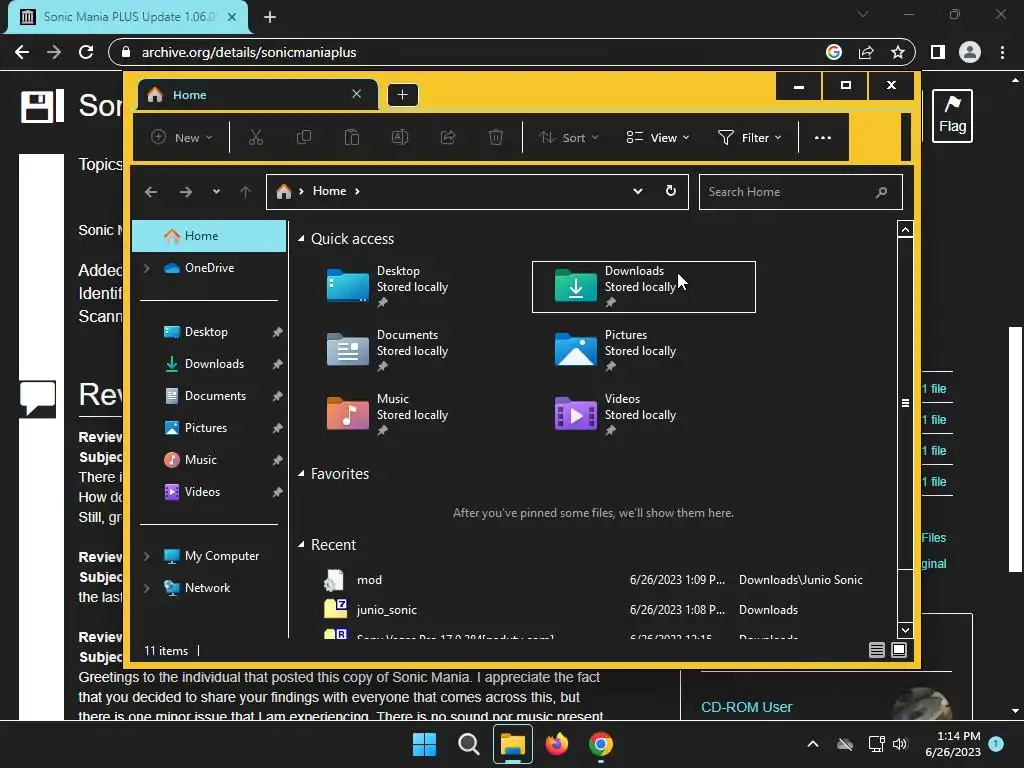This screenshot has height=768, width=1024.
Task: Open the New item dropdown
Action: [x=182, y=138]
